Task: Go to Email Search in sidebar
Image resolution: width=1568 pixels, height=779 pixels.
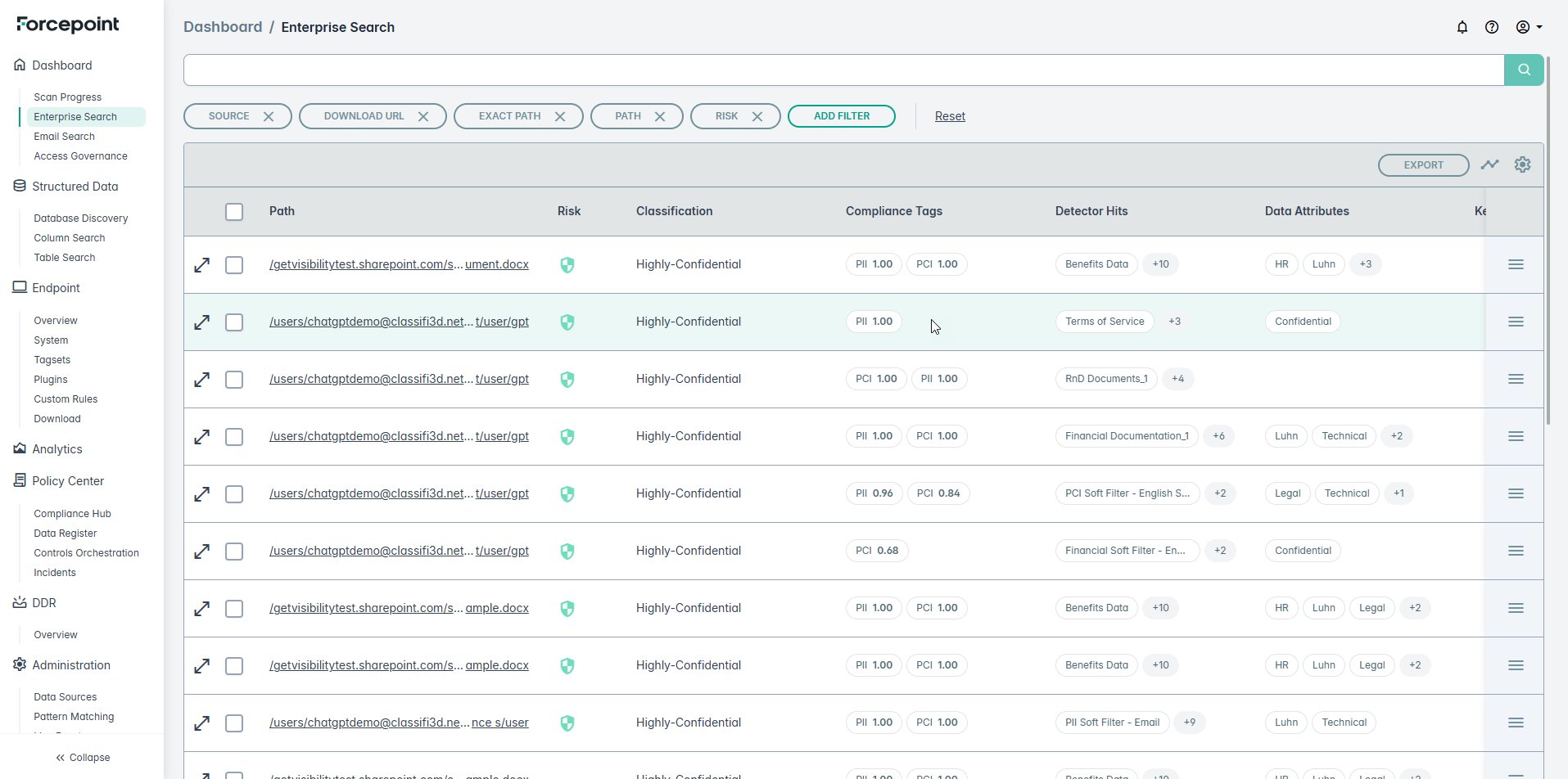Action: click(x=64, y=137)
